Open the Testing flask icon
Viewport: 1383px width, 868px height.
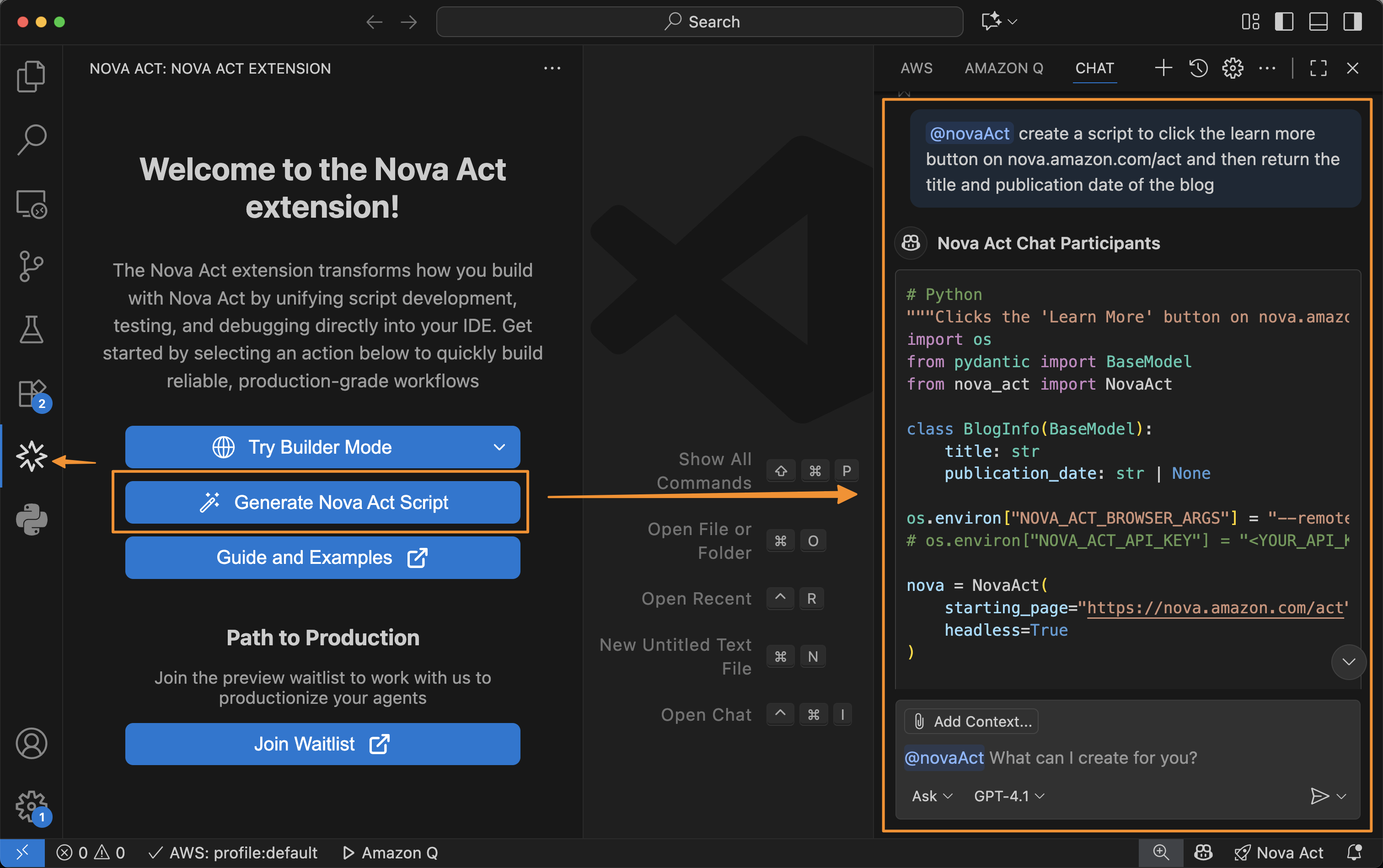coord(31,330)
